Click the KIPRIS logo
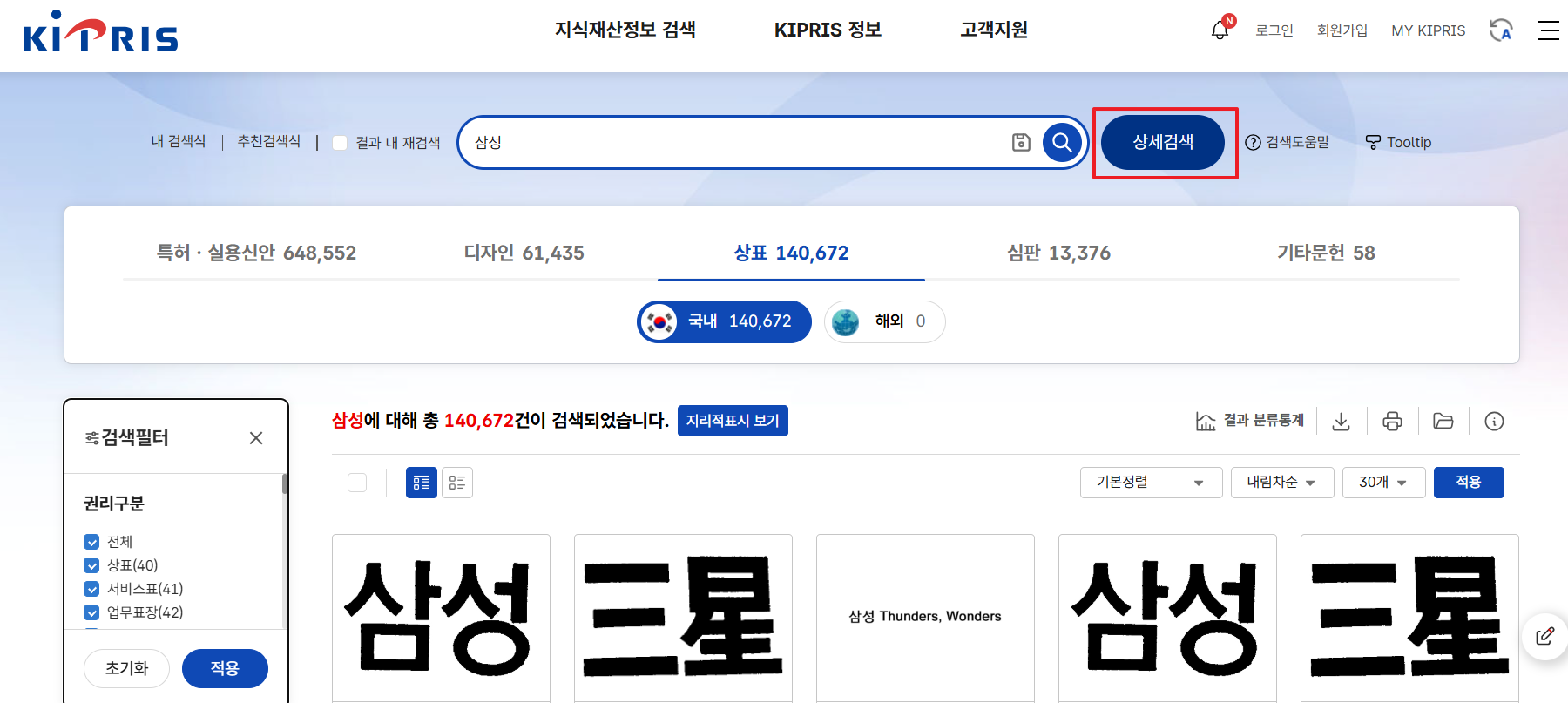Image resolution: width=1568 pixels, height=703 pixels. click(100, 32)
